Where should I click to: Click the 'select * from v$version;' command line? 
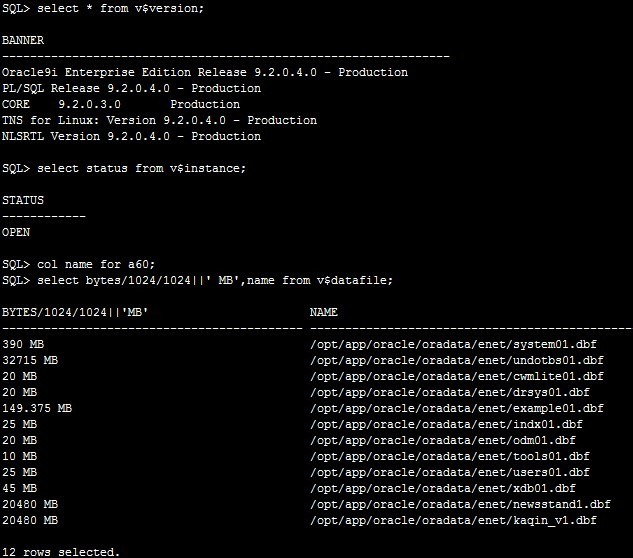(x=103, y=8)
